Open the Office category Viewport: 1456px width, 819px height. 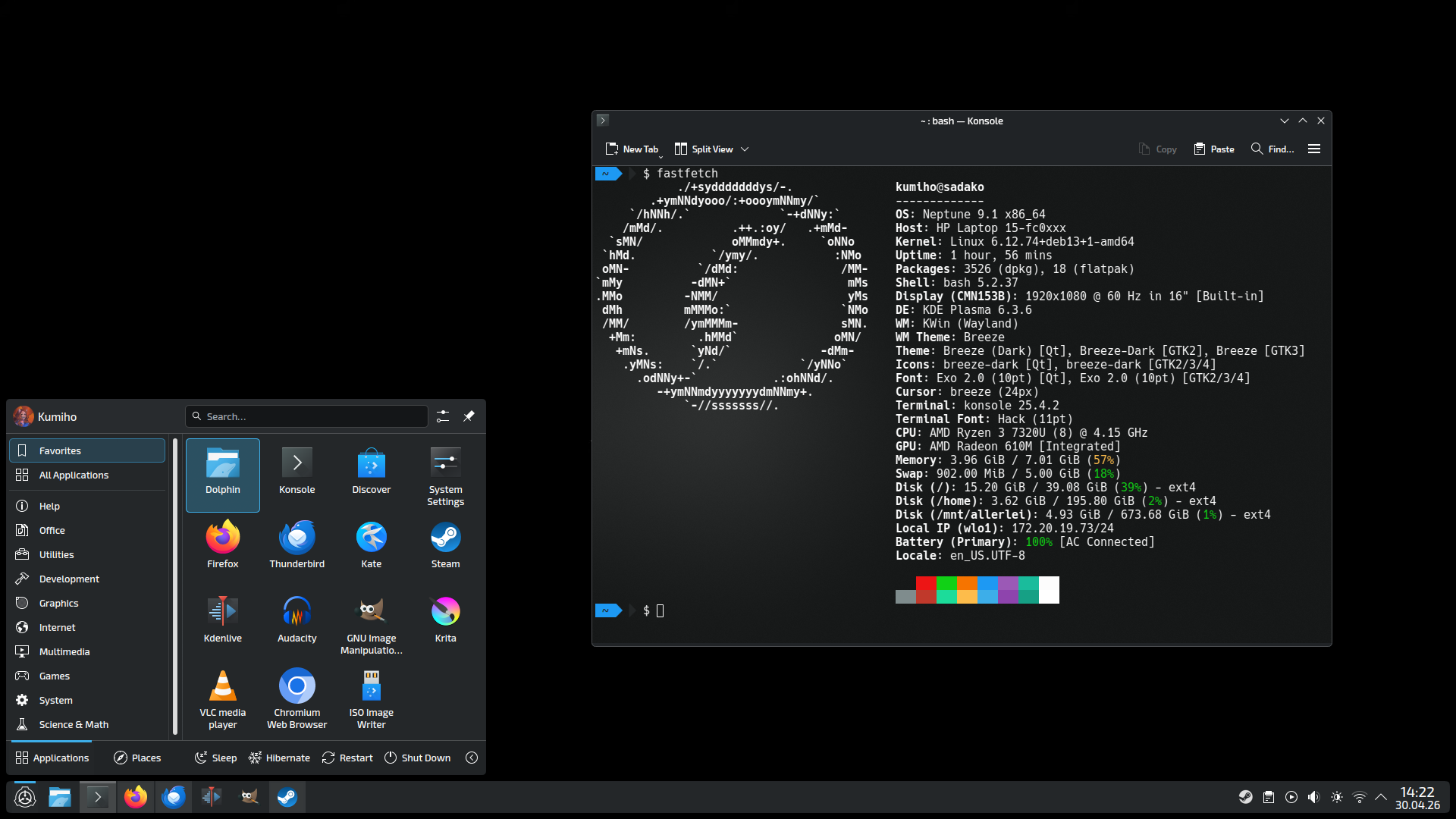click(87, 530)
